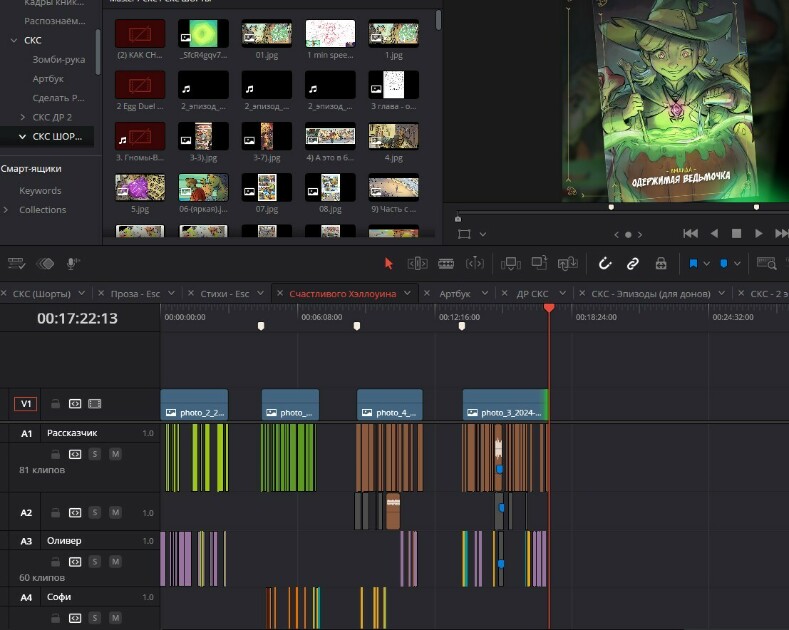Click the Play button in the viewer
The height and width of the screenshot is (630, 789).
(758, 233)
